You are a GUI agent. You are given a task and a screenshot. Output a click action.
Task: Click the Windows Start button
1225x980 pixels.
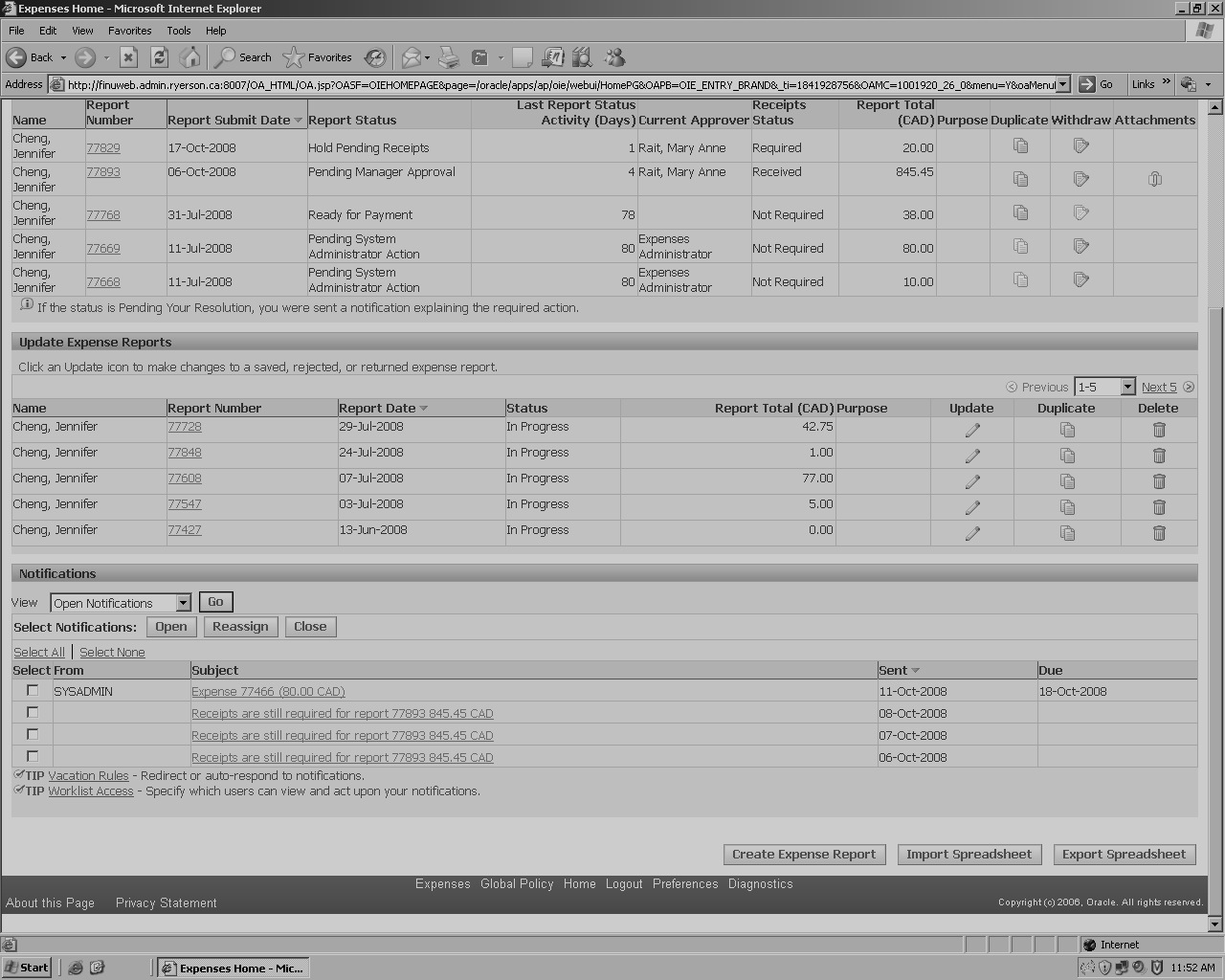click(x=27, y=968)
